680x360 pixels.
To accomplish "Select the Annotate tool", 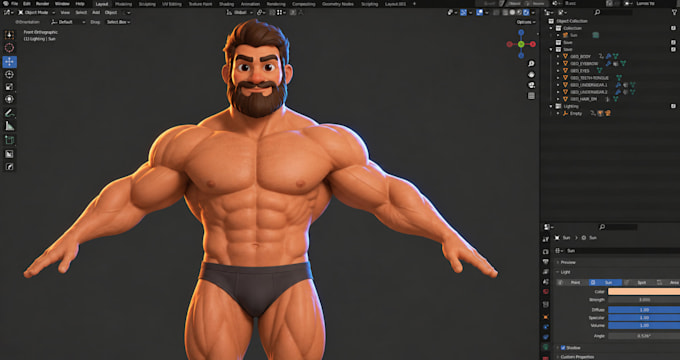I will click(x=9, y=114).
